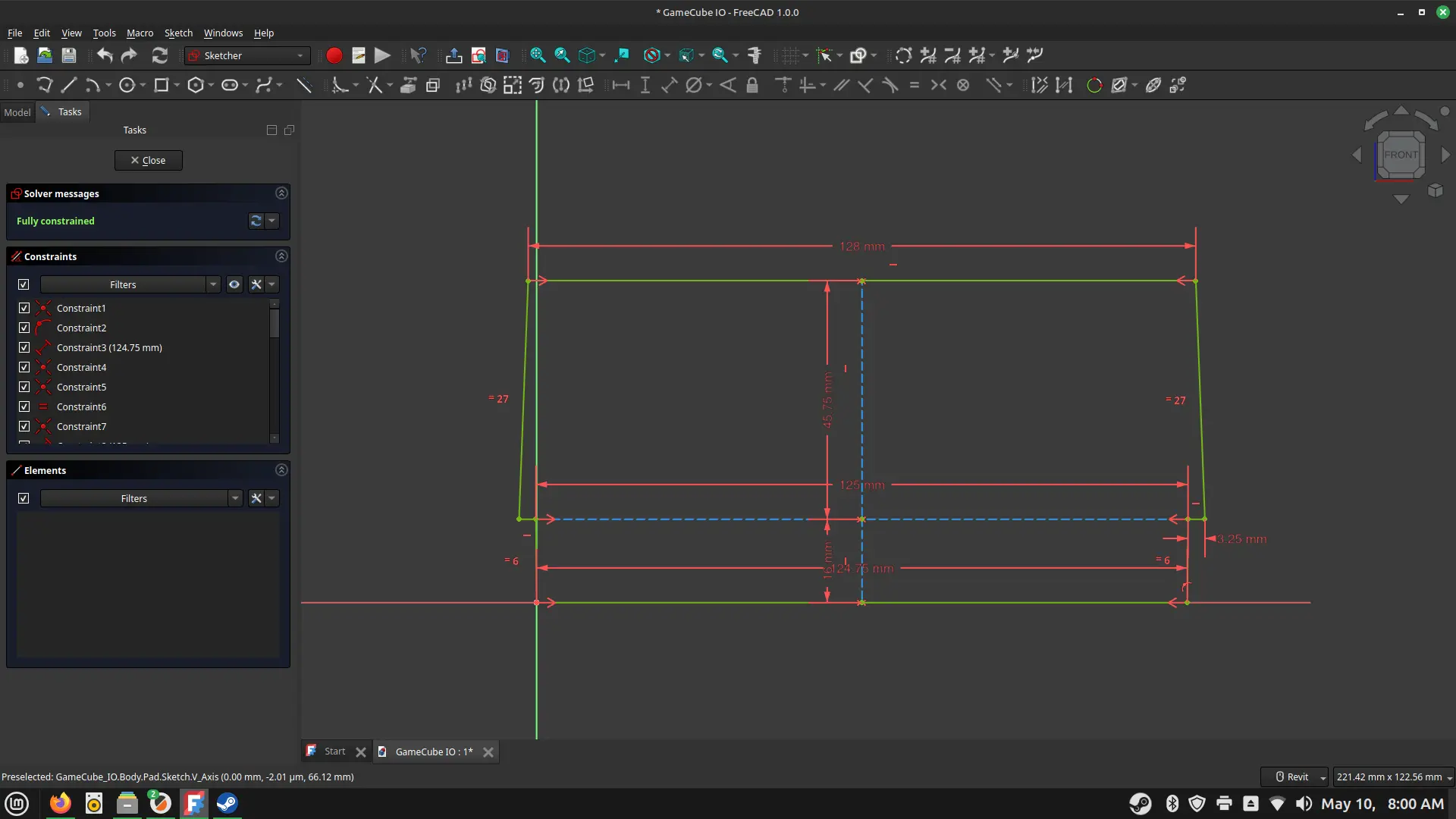Open the Sketch menu
Viewport: 1456px width, 819px height.
click(x=178, y=33)
